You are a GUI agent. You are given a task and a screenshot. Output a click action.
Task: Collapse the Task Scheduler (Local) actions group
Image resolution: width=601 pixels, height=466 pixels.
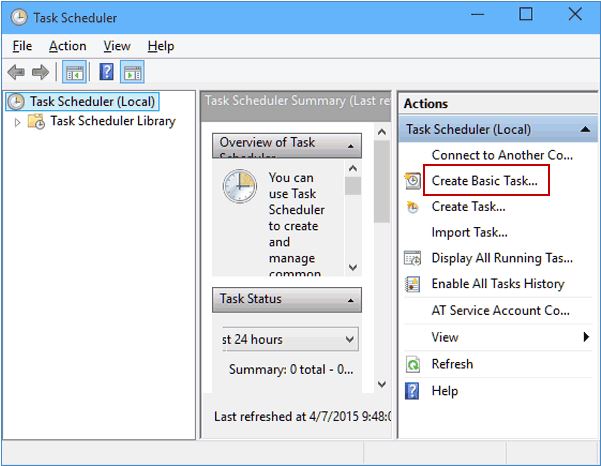coord(583,130)
